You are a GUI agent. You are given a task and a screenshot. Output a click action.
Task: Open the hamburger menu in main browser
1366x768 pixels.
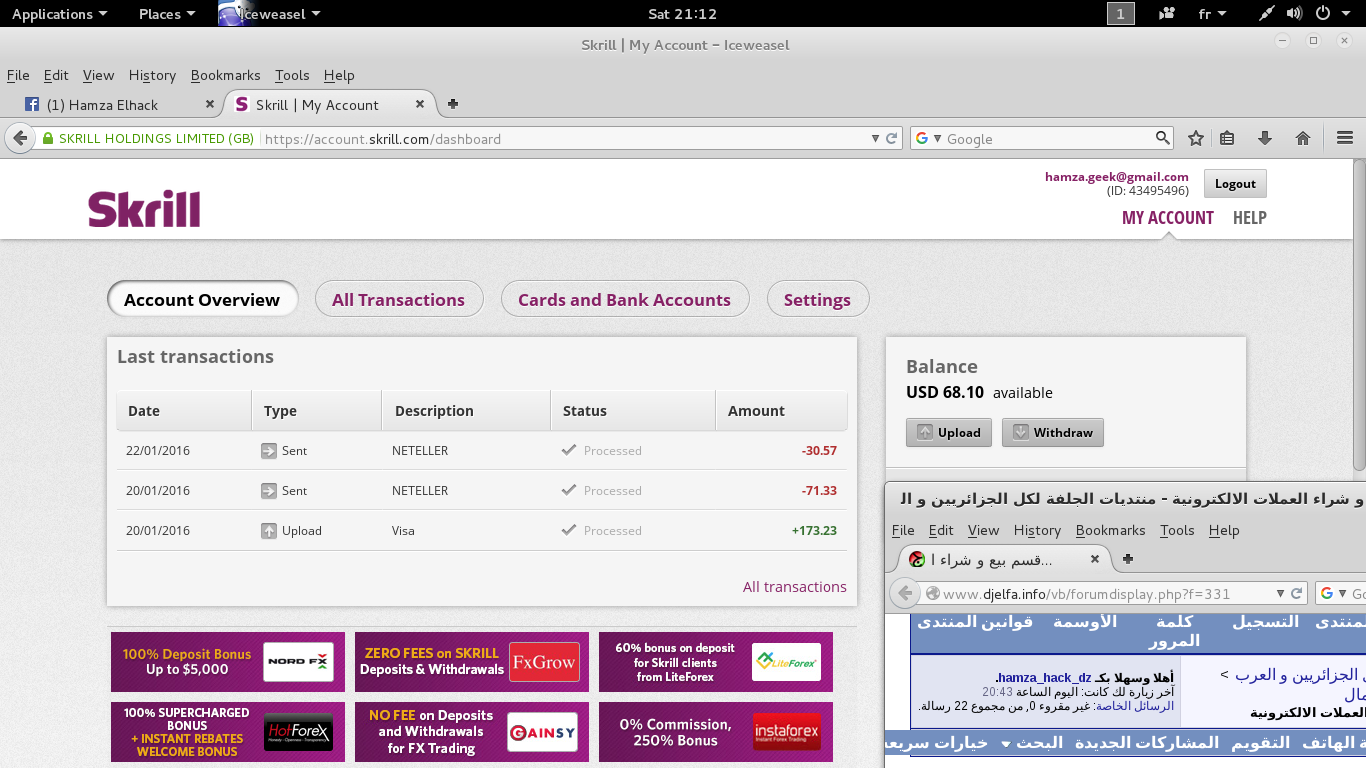[x=1345, y=139]
